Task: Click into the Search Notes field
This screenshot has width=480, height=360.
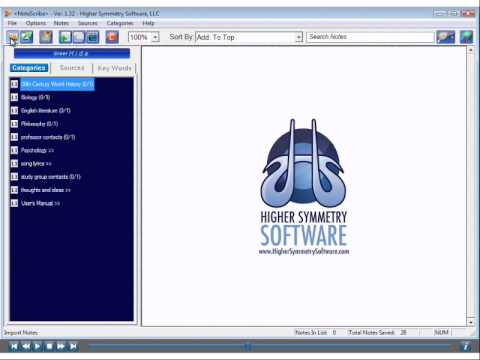Action: 370,37
